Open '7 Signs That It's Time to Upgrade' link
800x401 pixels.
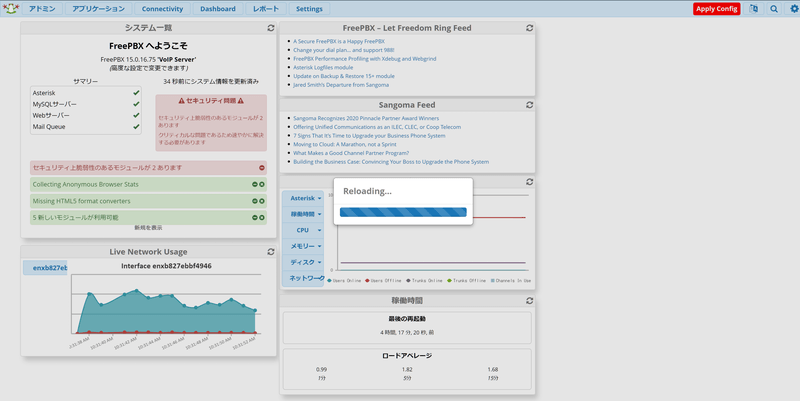369,136
